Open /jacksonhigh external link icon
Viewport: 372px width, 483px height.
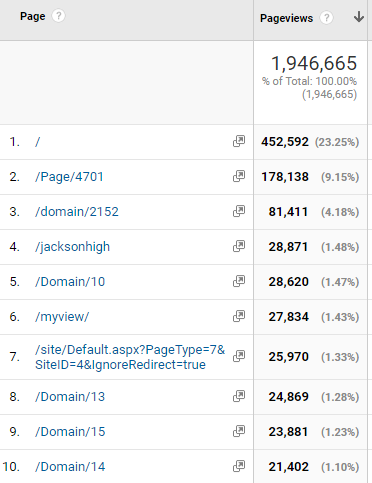click(x=239, y=246)
